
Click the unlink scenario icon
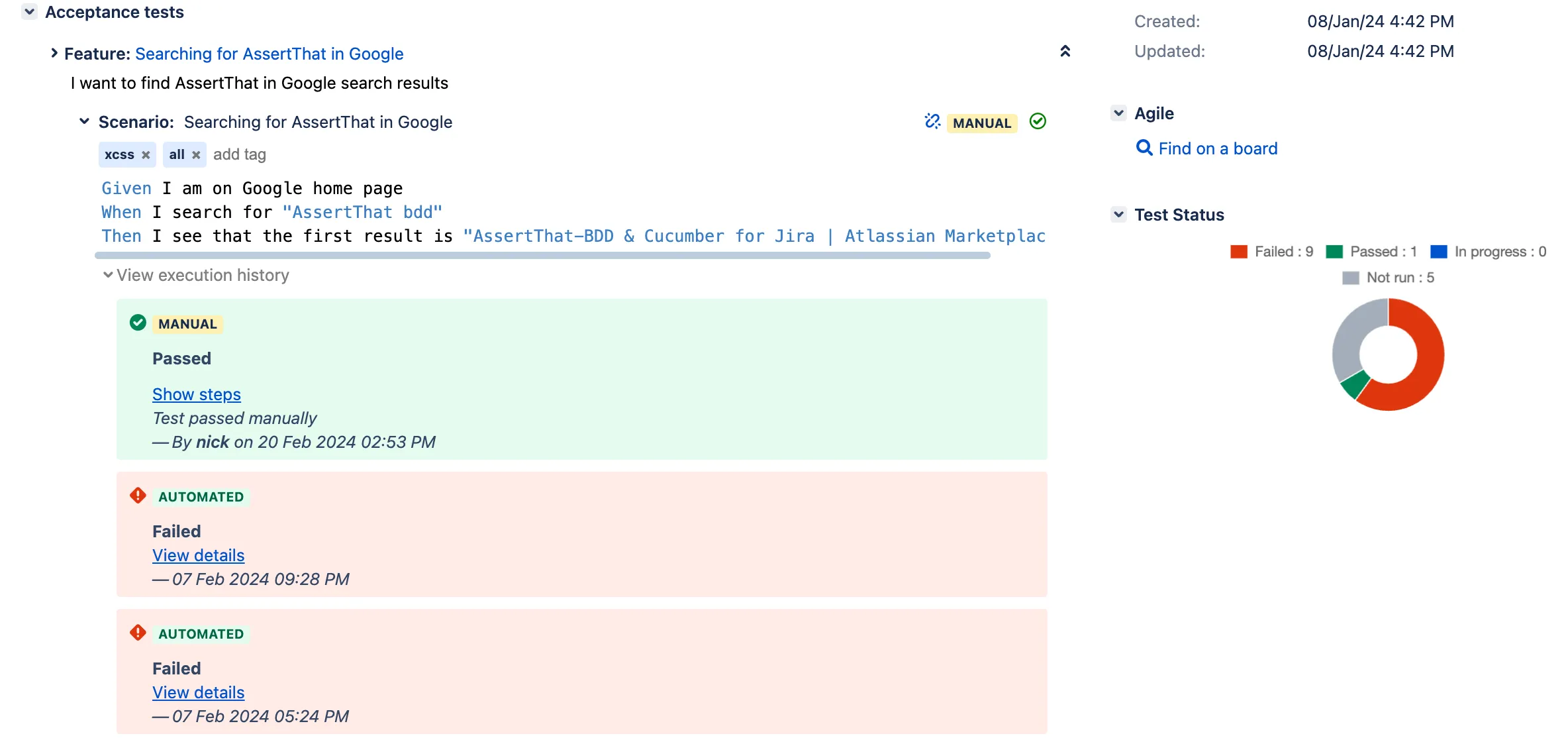932,121
